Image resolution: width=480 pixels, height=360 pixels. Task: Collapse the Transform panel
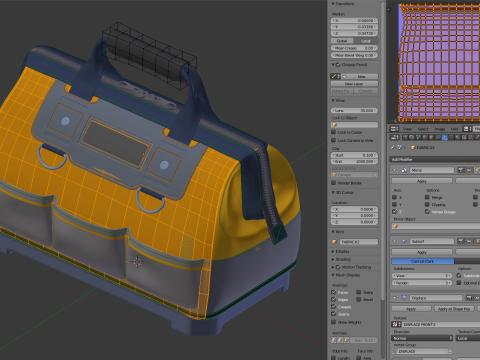(x=333, y=4)
